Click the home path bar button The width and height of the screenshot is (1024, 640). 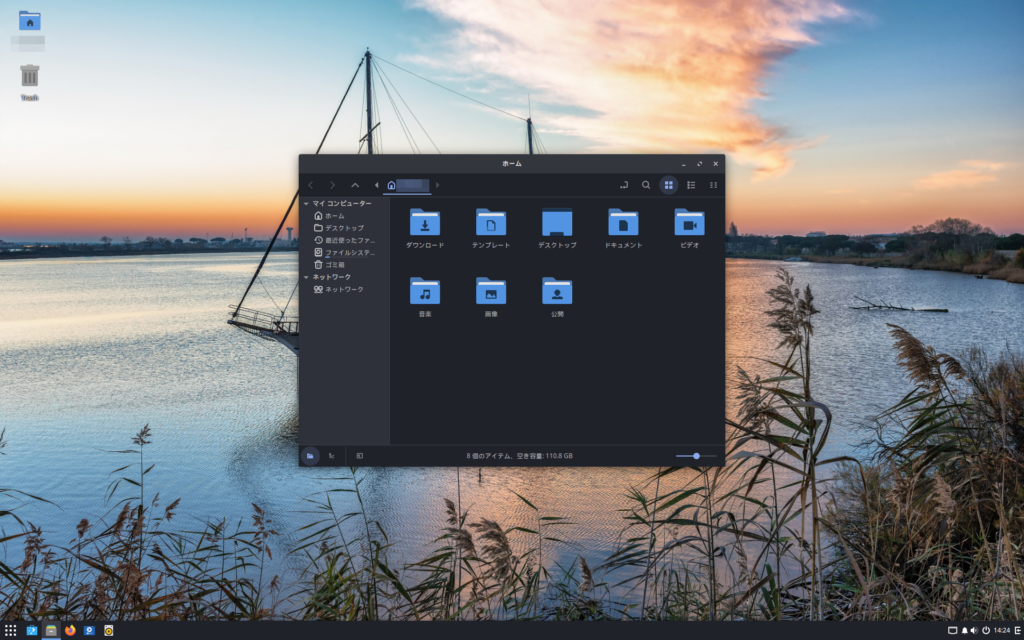(408, 185)
